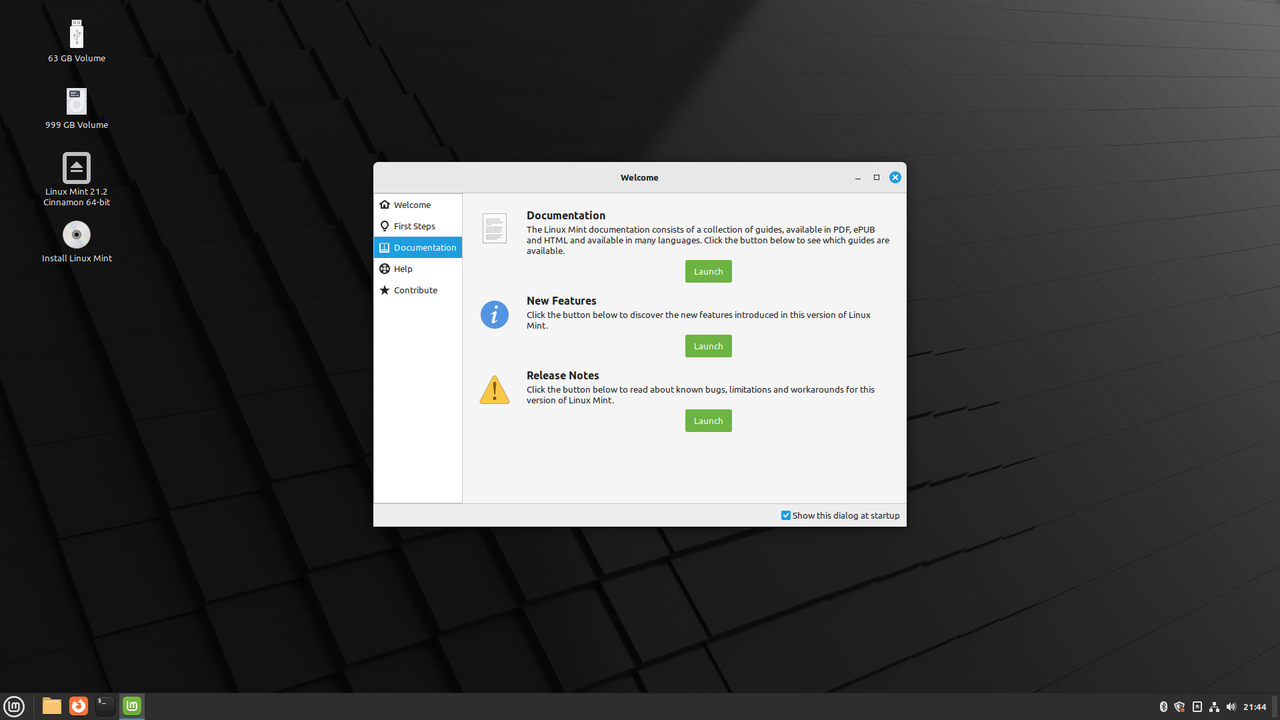
Task: Open the Files folder launcher in the panel
Action: [52, 706]
